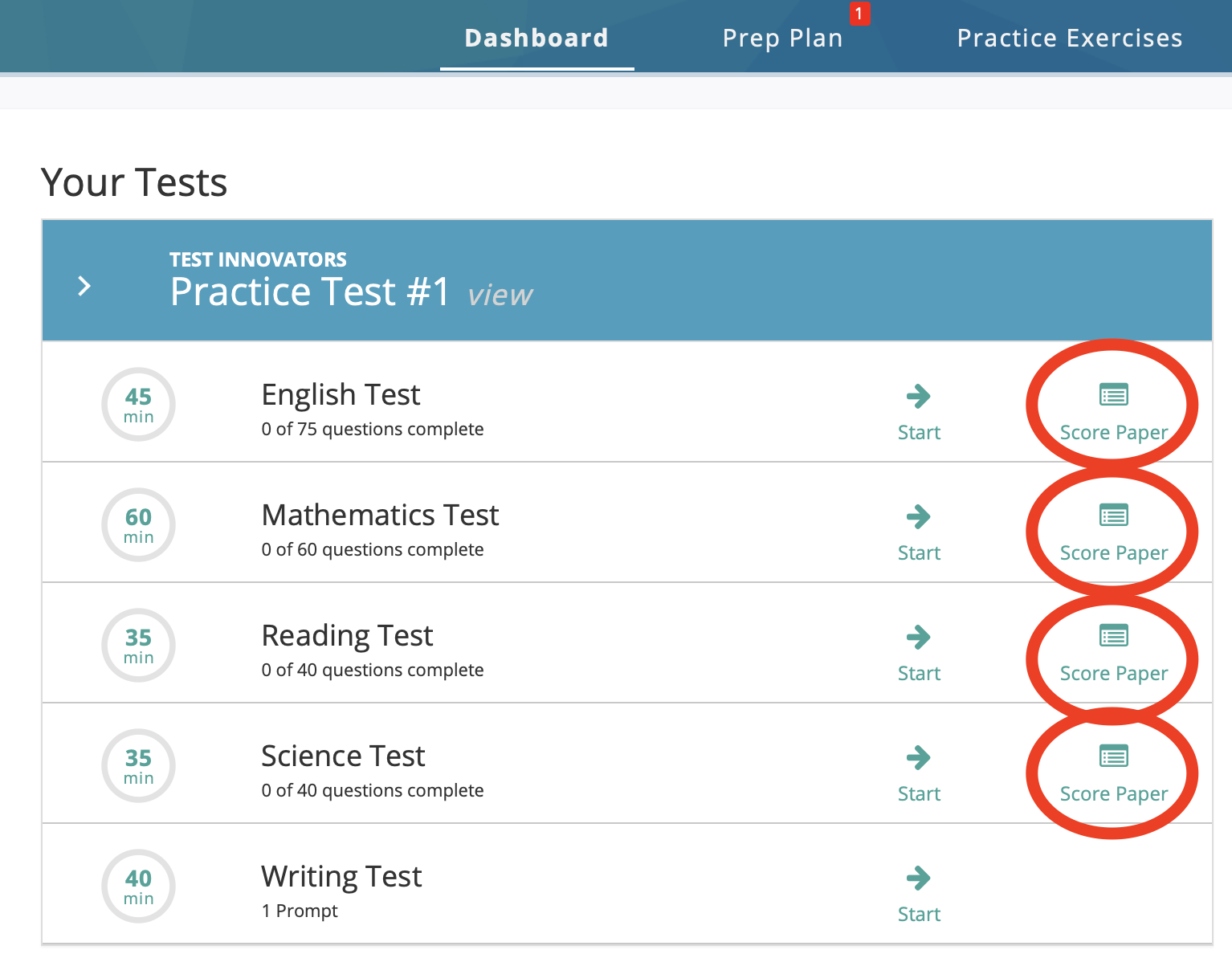Click the Mathematics Test start arrow icon

coord(918,516)
